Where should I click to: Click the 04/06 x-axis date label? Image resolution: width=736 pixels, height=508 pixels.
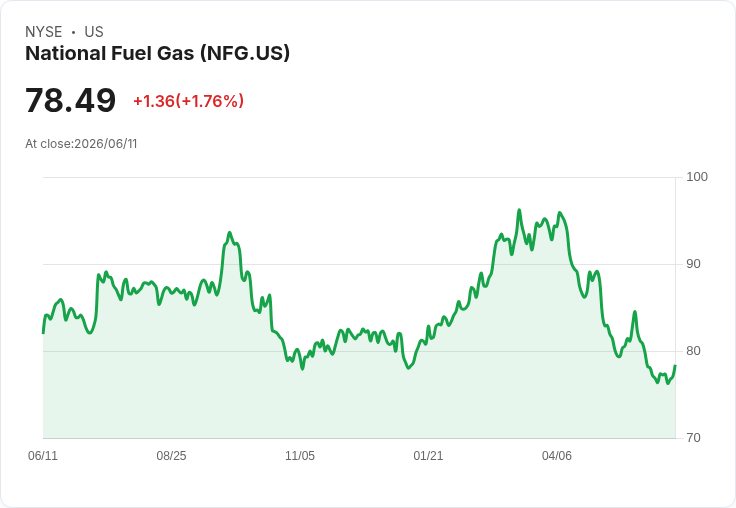(557, 456)
